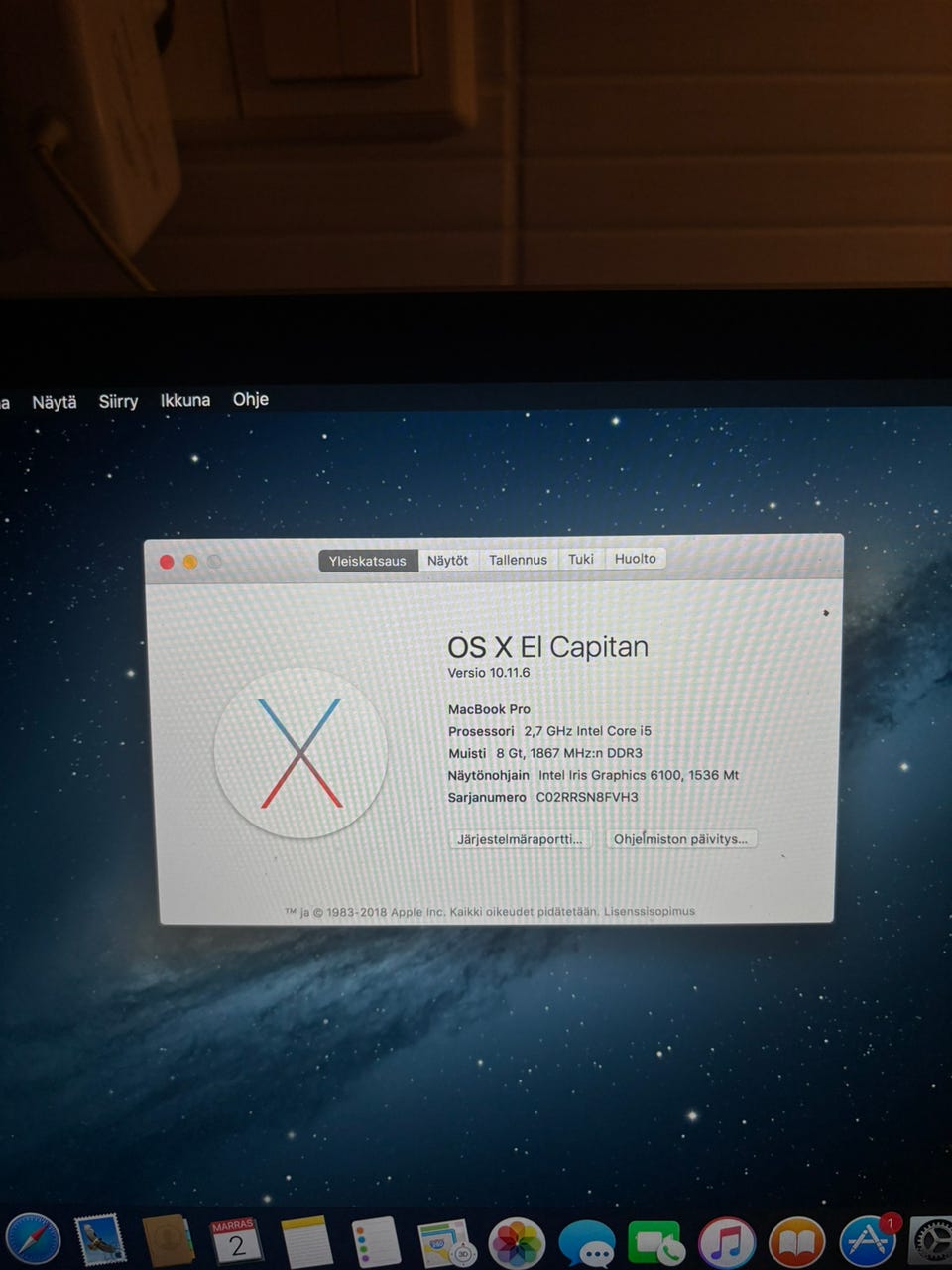The image size is (952, 1270).
Task: Click Intel Iris Graphics 6100, 1536 Mt
Action: pyautogui.click(x=639, y=775)
